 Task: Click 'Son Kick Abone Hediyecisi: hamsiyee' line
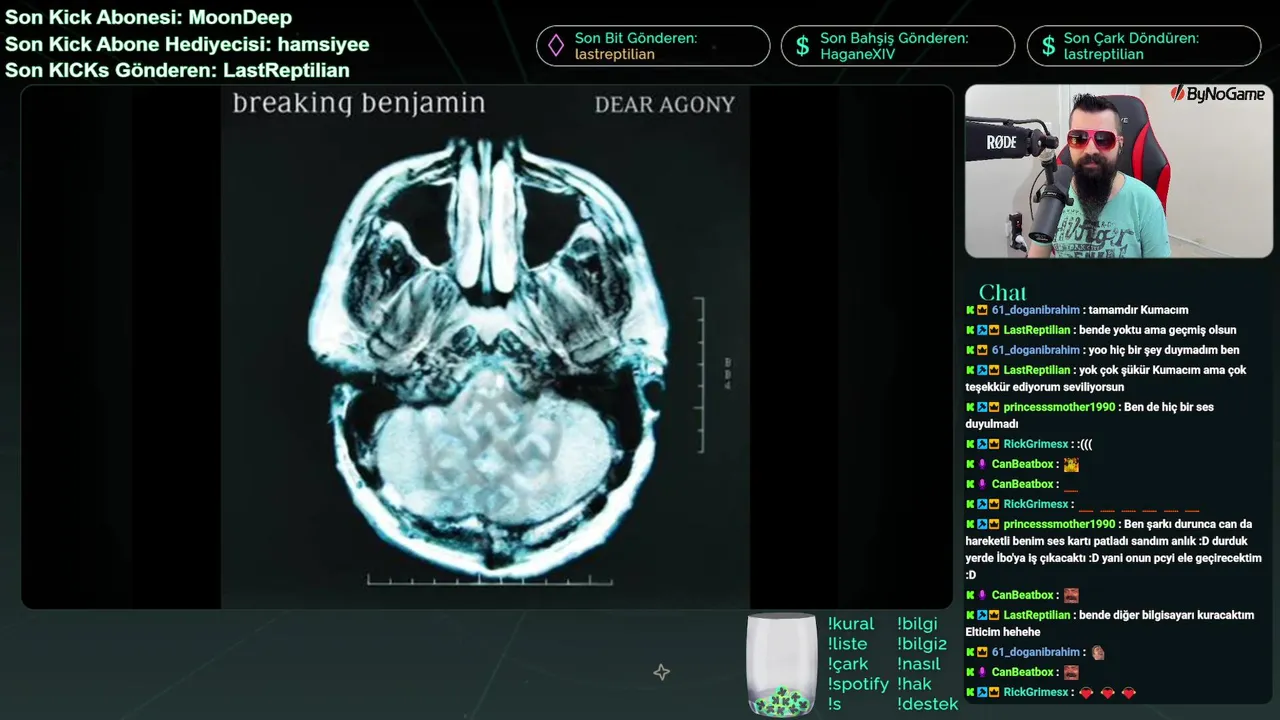187,45
